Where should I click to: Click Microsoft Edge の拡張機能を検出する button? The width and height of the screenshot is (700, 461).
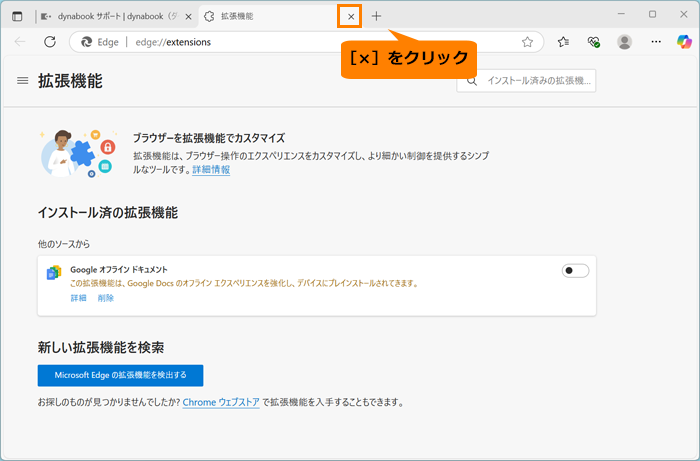click(x=121, y=375)
